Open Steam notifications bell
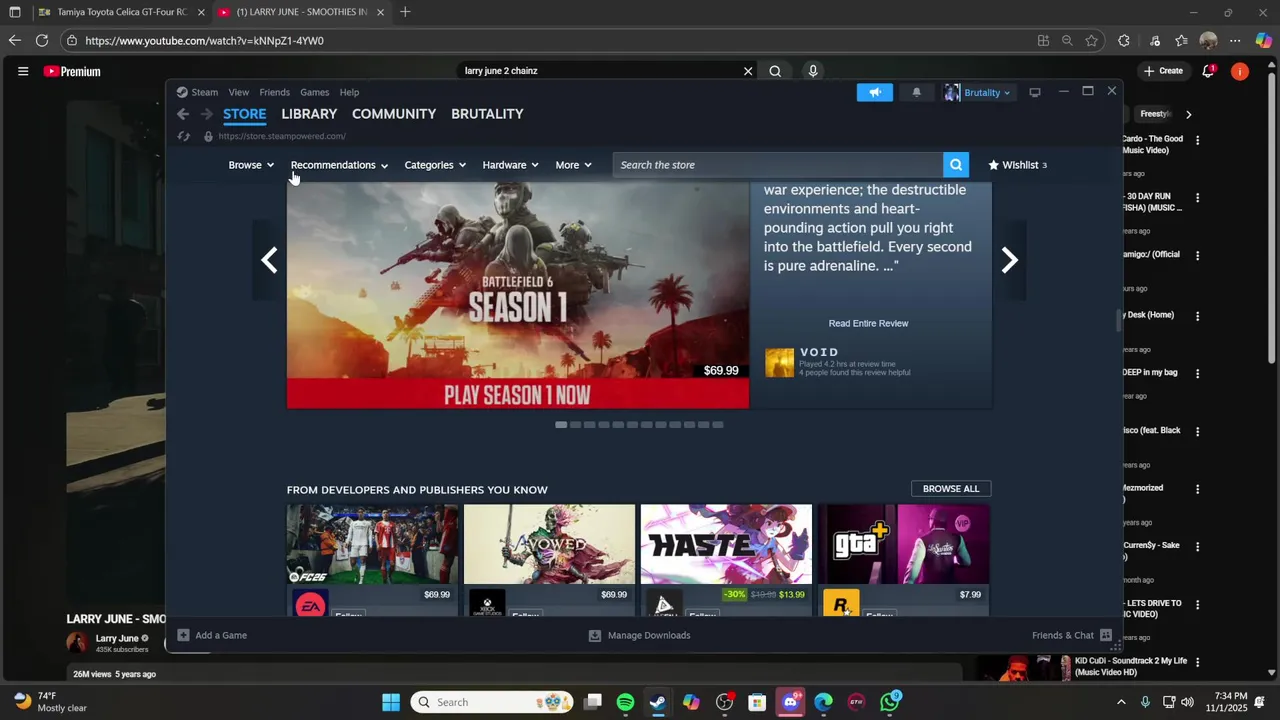The height and width of the screenshot is (720, 1280). coord(916,92)
